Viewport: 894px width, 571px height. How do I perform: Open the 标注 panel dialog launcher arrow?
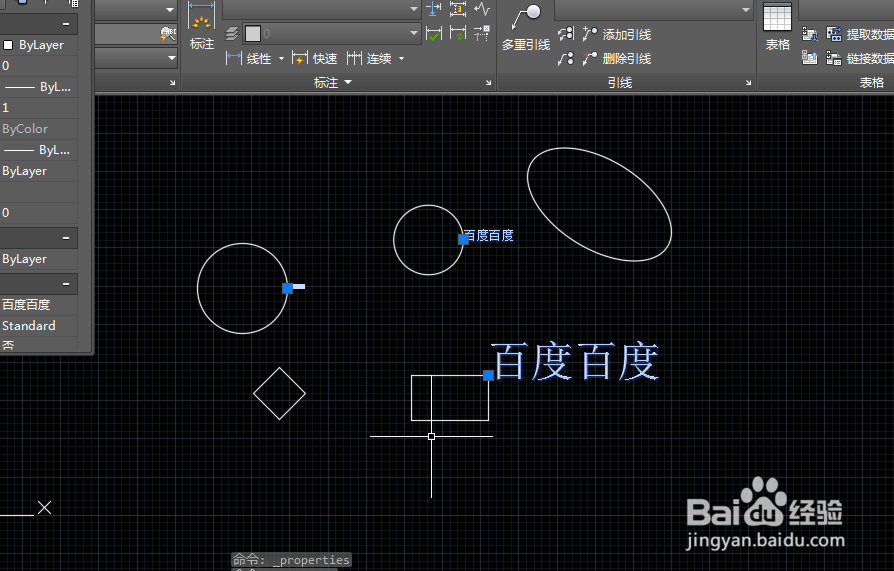[x=489, y=83]
